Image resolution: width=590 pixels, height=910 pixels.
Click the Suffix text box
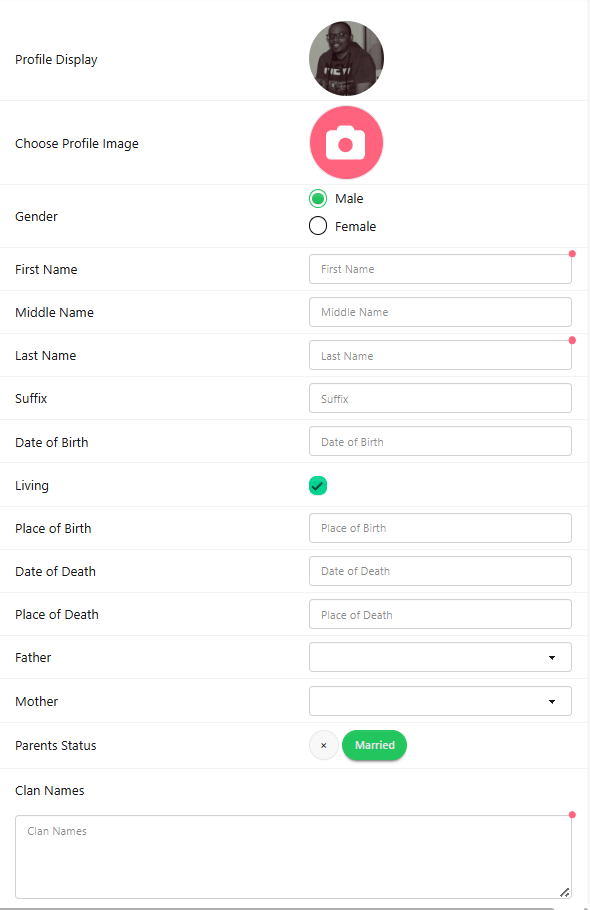(x=440, y=398)
